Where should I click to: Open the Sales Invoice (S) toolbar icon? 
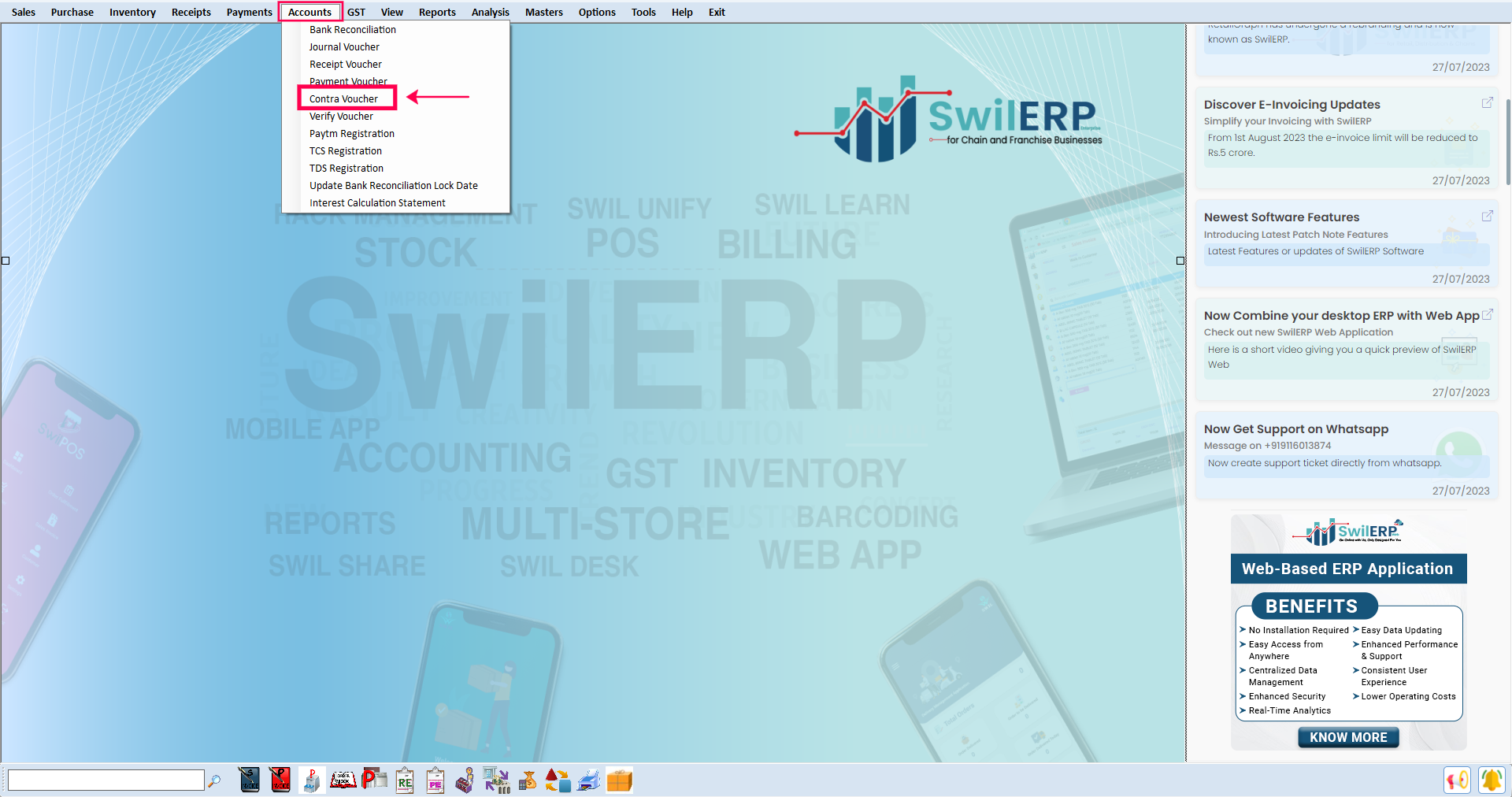[250, 780]
